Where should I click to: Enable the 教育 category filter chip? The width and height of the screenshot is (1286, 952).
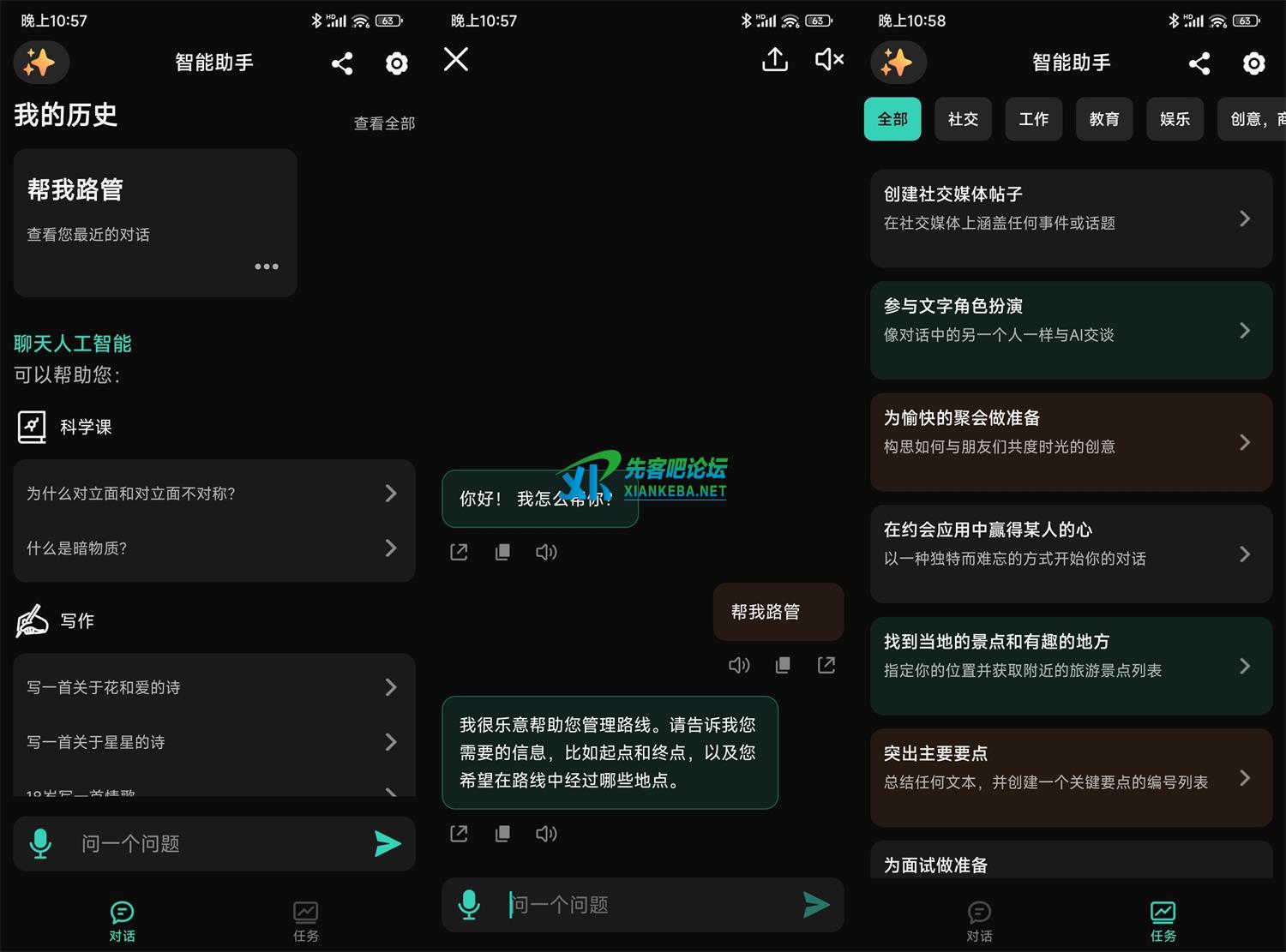click(x=1103, y=119)
